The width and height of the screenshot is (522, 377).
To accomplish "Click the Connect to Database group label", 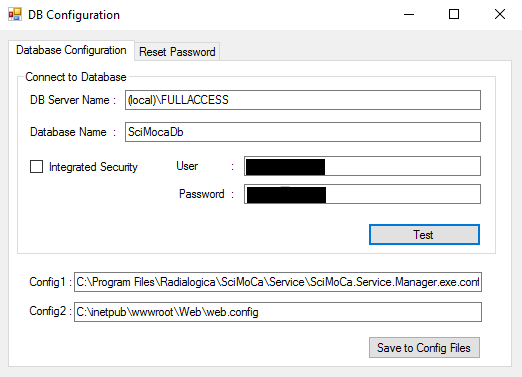I will tap(76, 77).
